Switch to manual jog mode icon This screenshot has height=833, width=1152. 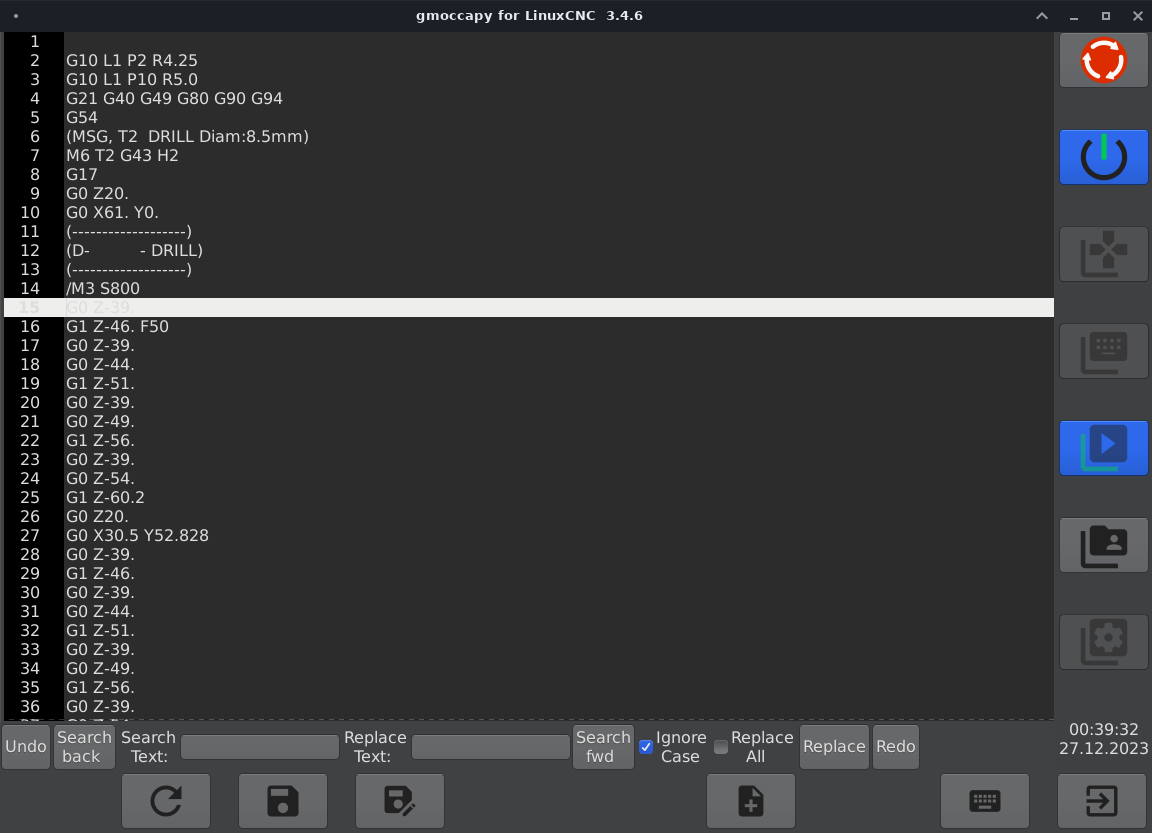coord(1103,254)
